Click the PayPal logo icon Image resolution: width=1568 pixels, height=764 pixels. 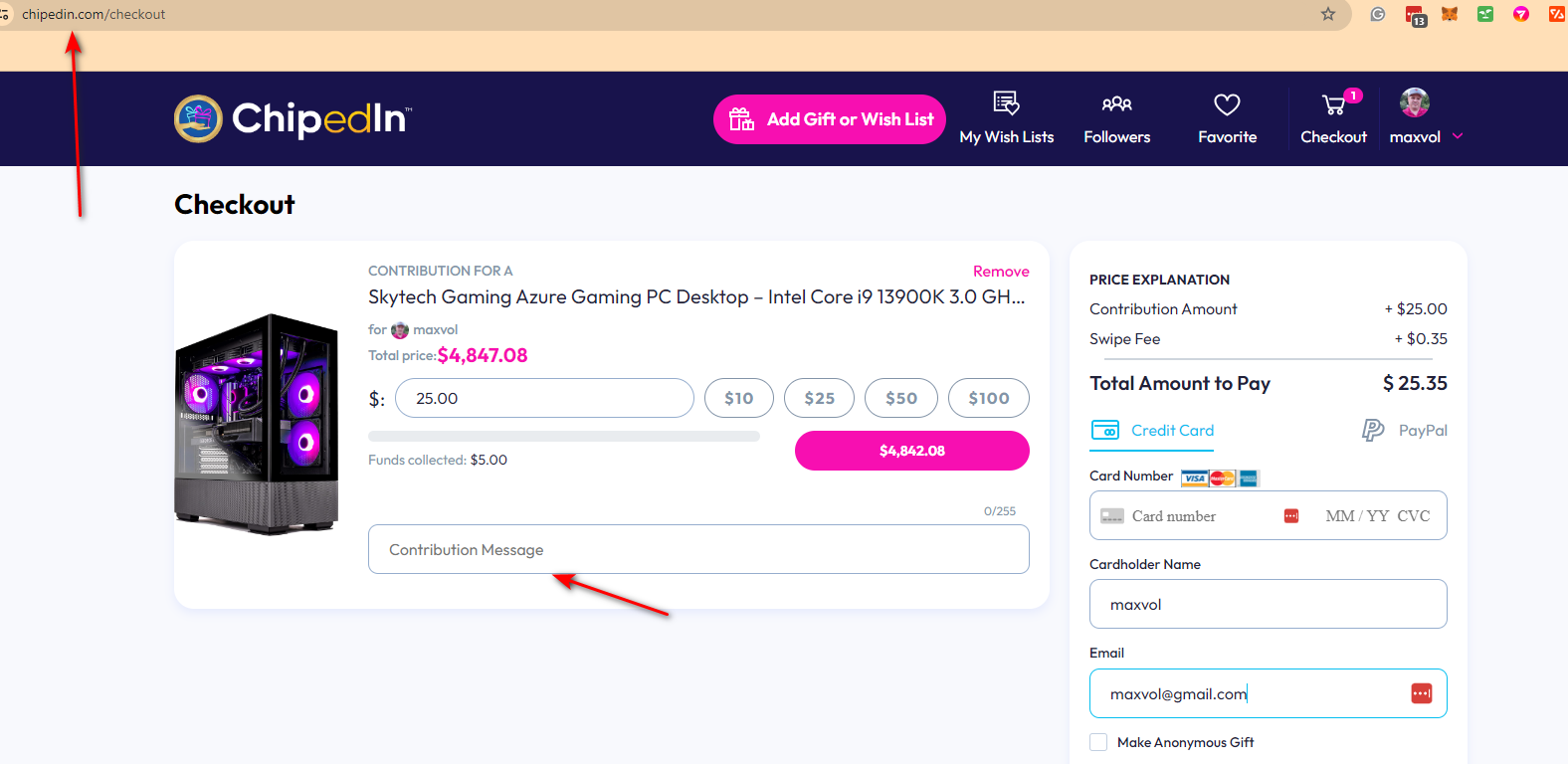click(x=1373, y=430)
